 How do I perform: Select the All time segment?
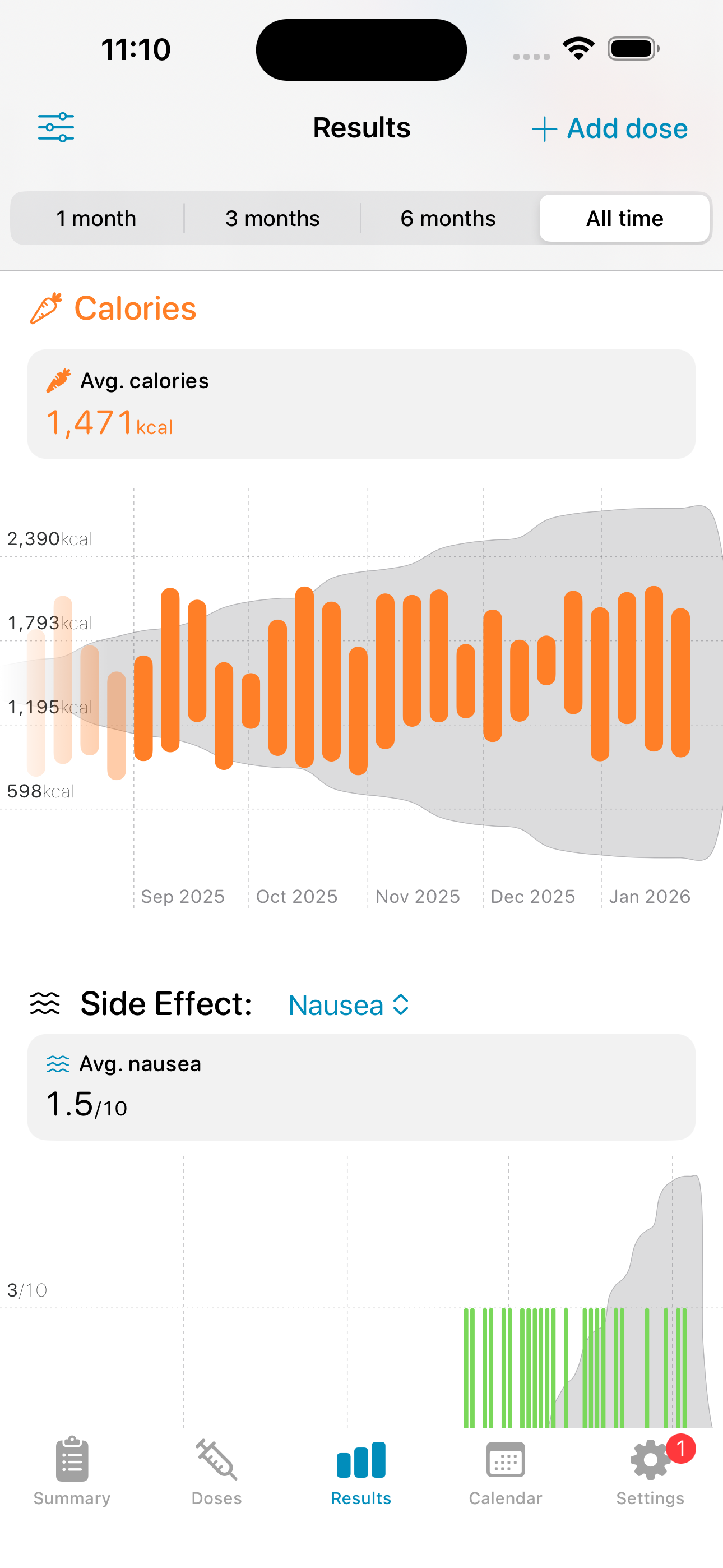(x=624, y=219)
